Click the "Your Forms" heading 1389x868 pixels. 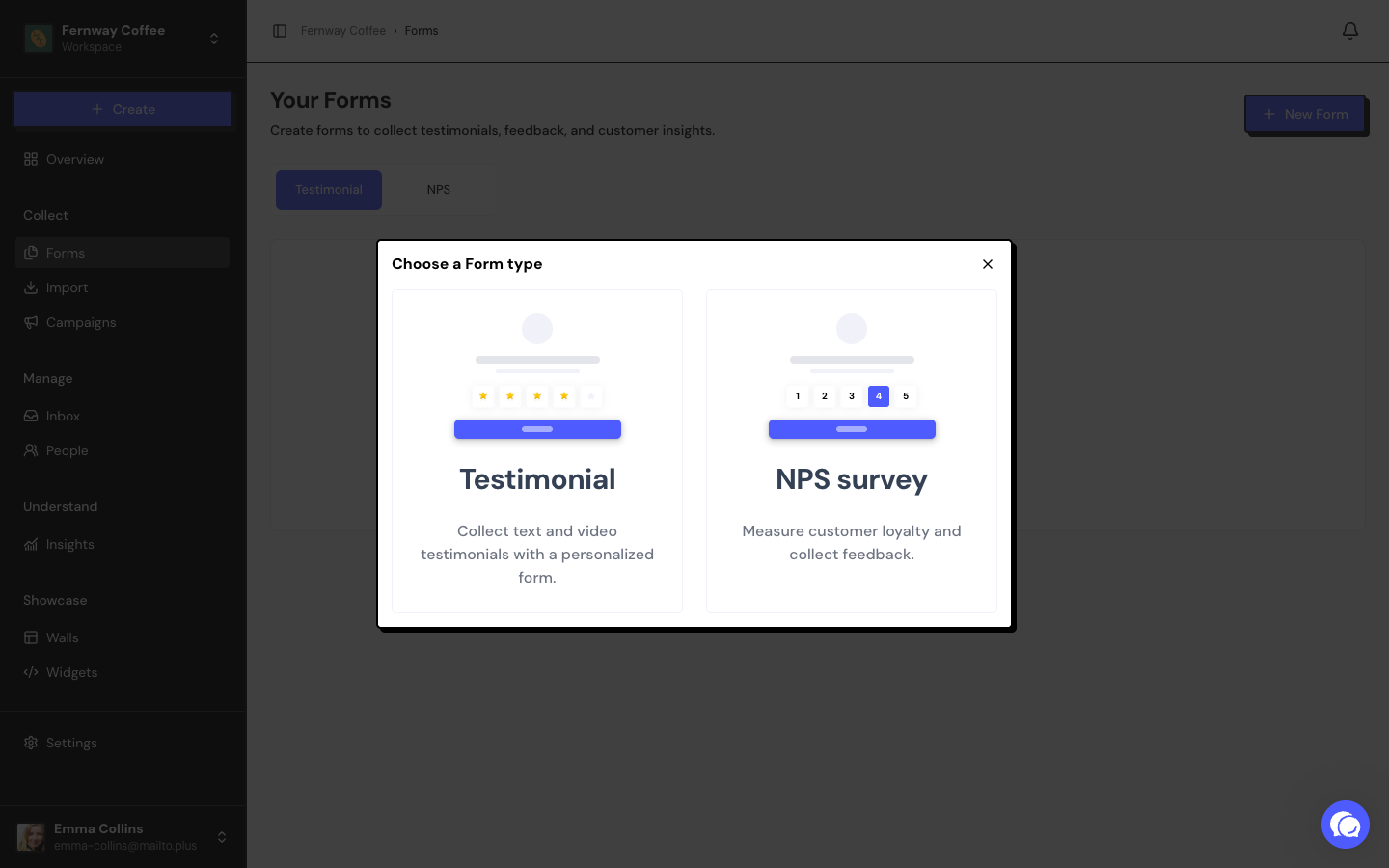coord(331,100)
